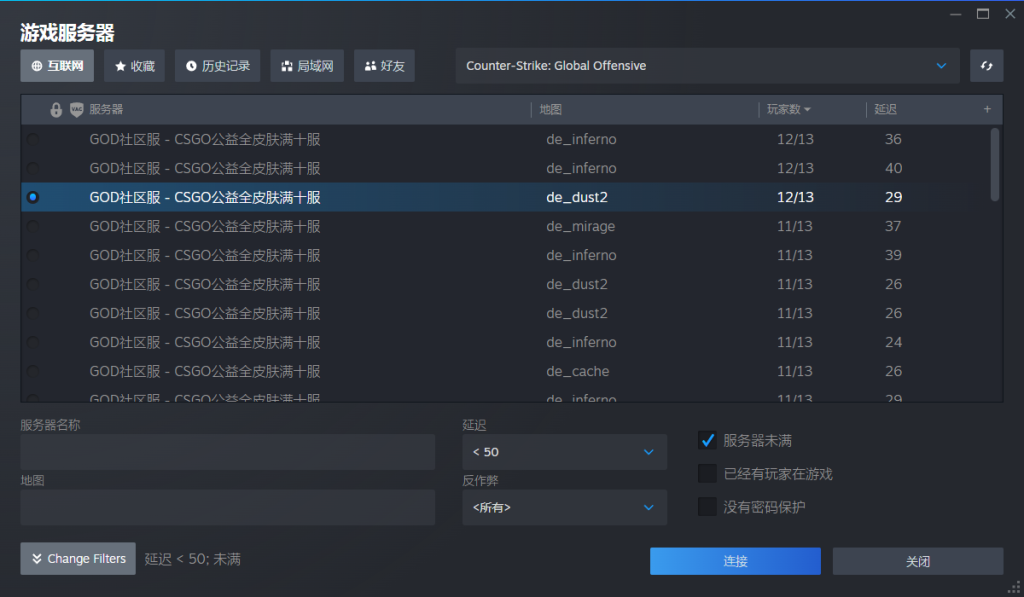Screen dimensions: 1024x597
Task: Close window with the X icon
Action: click(1009, 13)
